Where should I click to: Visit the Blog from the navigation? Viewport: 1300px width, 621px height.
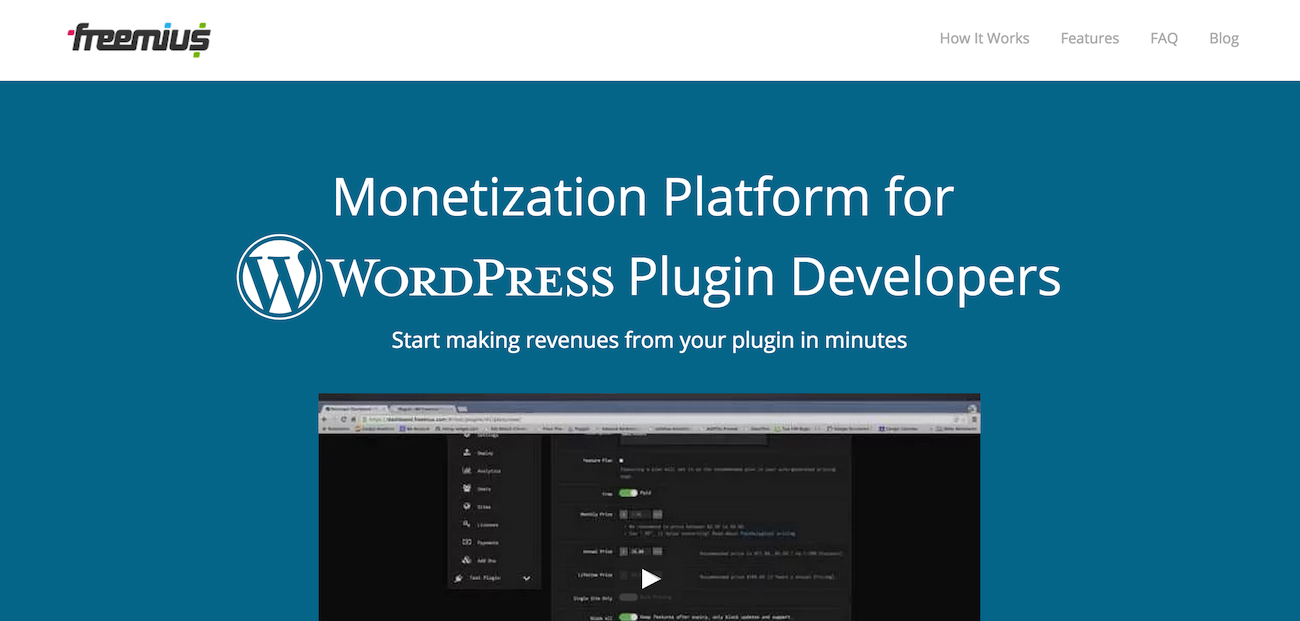(x=1223, y=38)
